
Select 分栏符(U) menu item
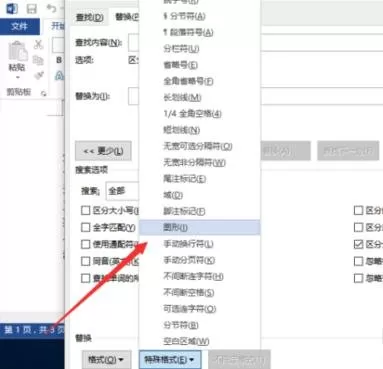200,49
